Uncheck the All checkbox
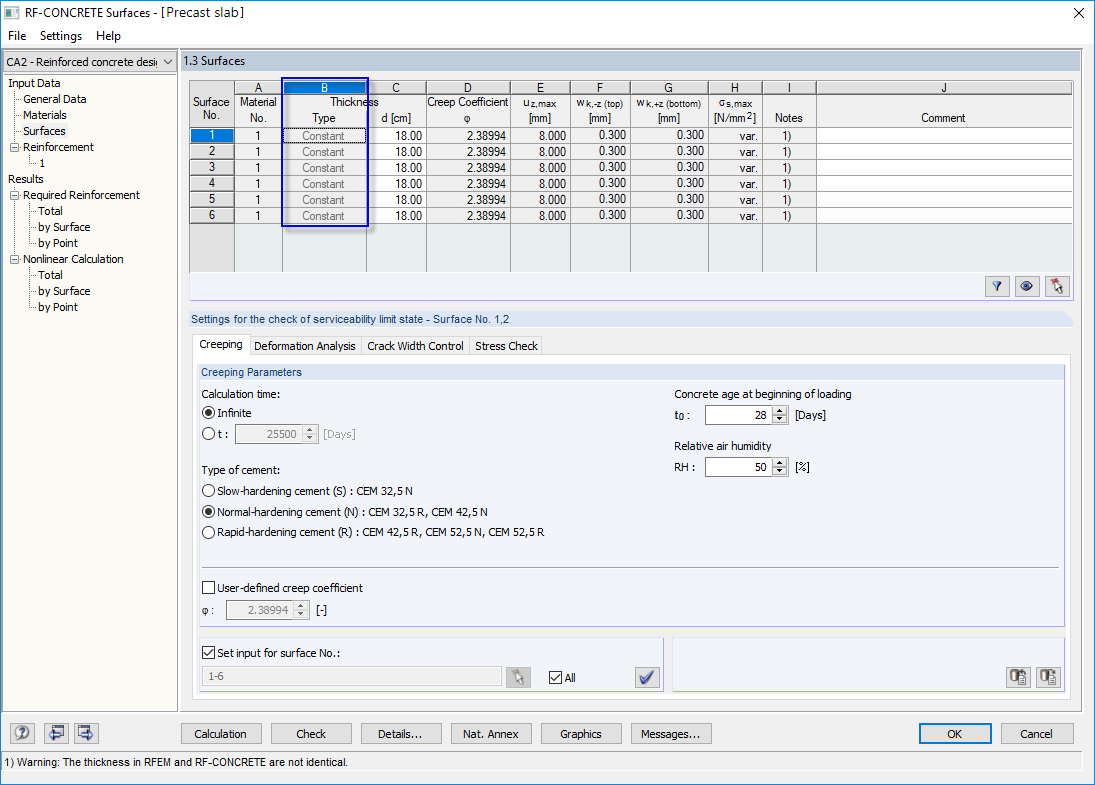The height and width of the screenshot is (785, 1095). coord(555,677)
